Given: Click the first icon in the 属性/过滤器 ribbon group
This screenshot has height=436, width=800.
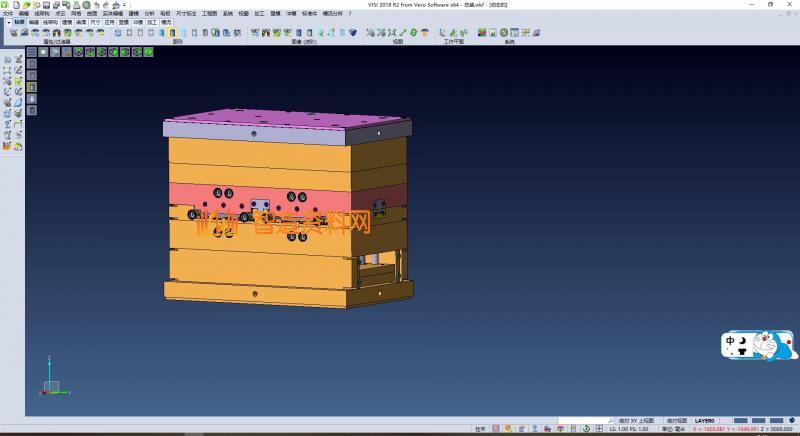Looking at the screenshot, I should point(13,33).
